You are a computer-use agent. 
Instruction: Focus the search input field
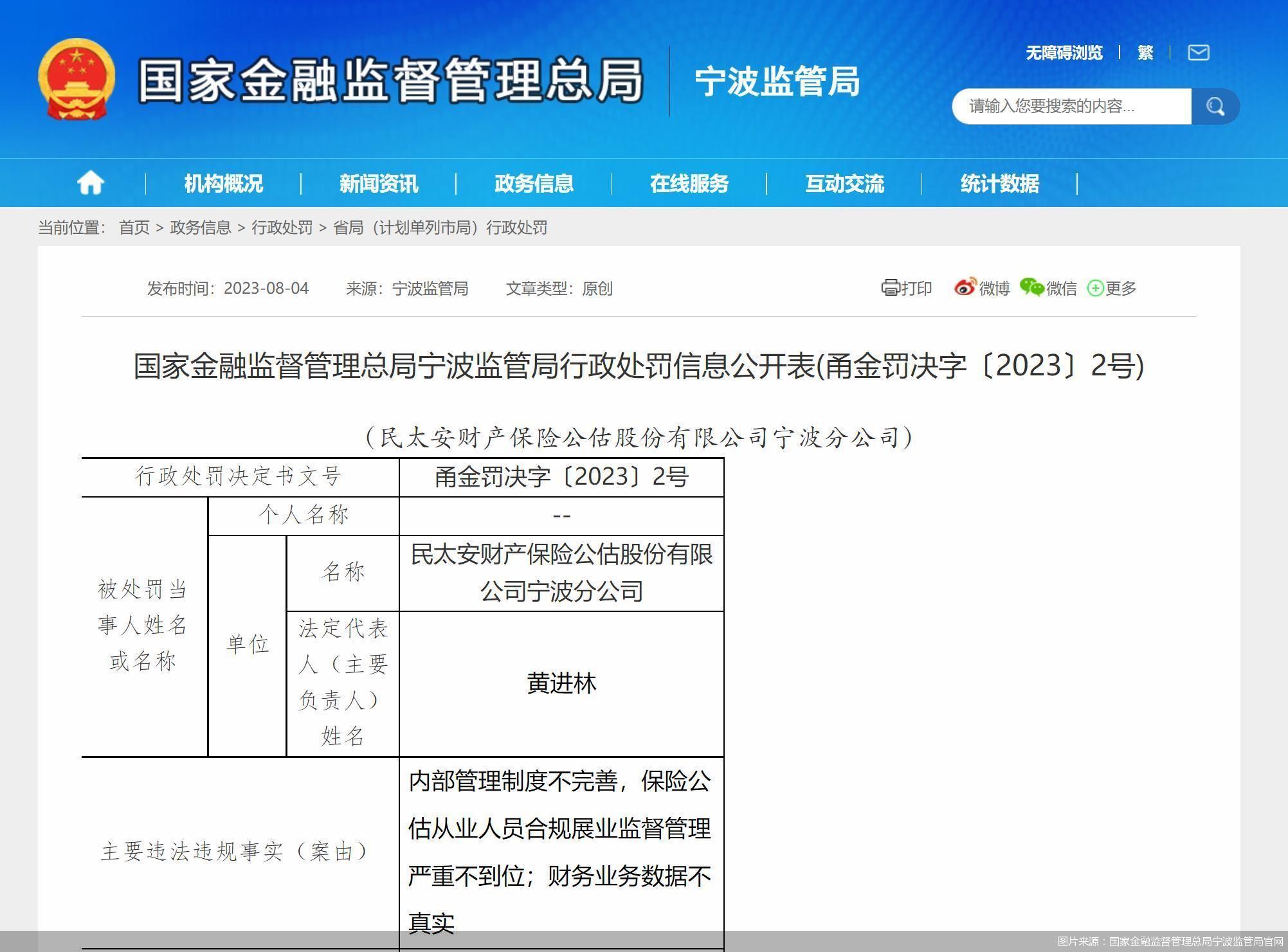point(1071,106)
